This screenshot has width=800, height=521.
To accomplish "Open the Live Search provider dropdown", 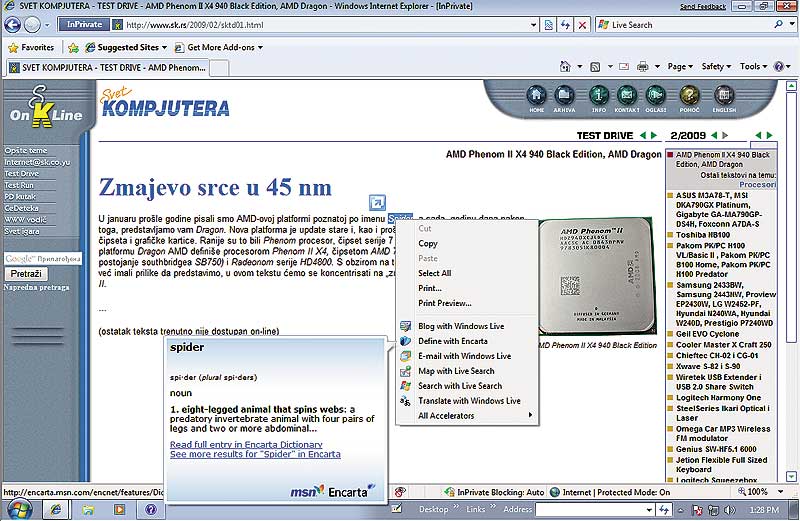I will coord(792,24).
